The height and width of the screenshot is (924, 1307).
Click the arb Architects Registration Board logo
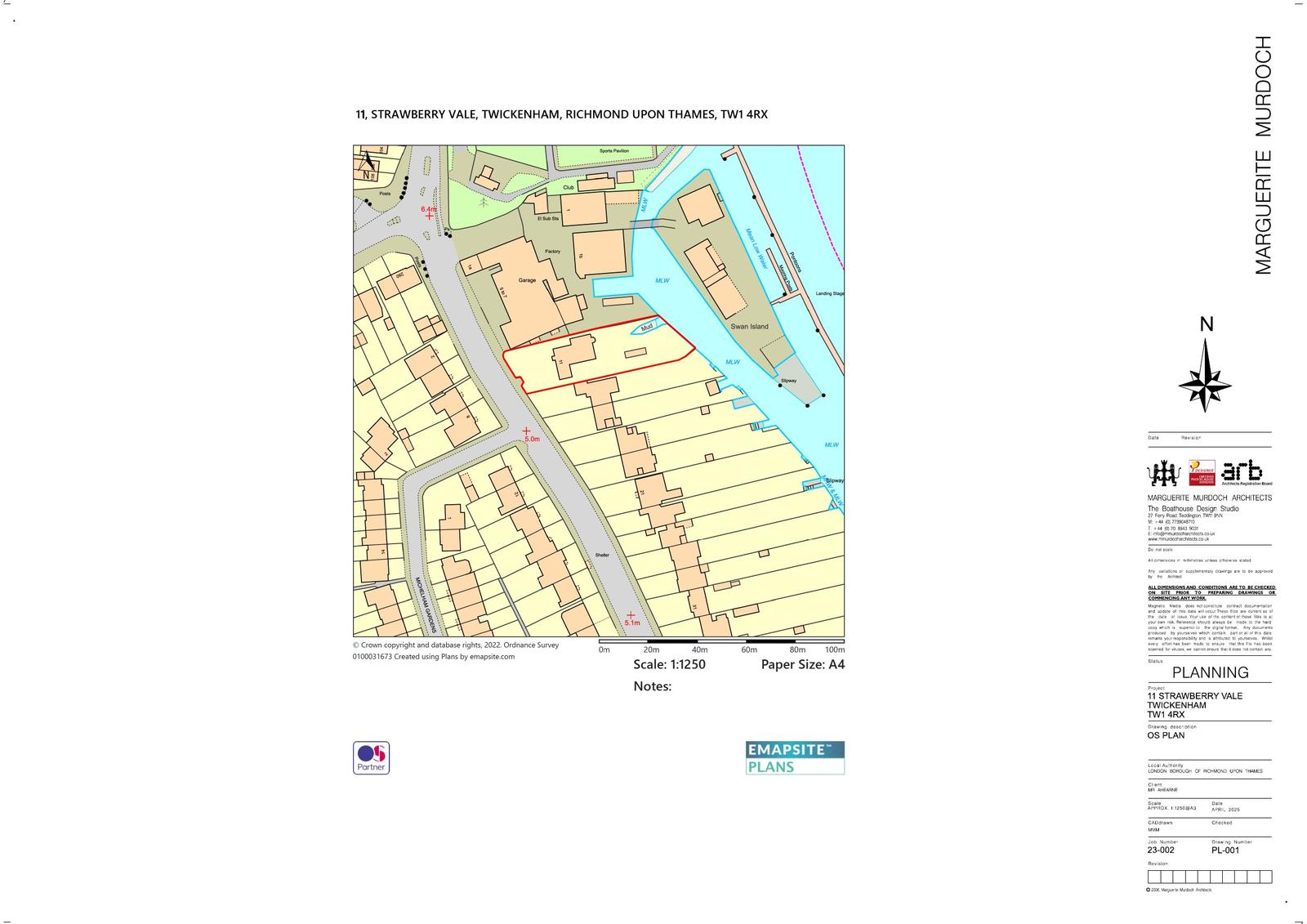tap(1247, 473)
